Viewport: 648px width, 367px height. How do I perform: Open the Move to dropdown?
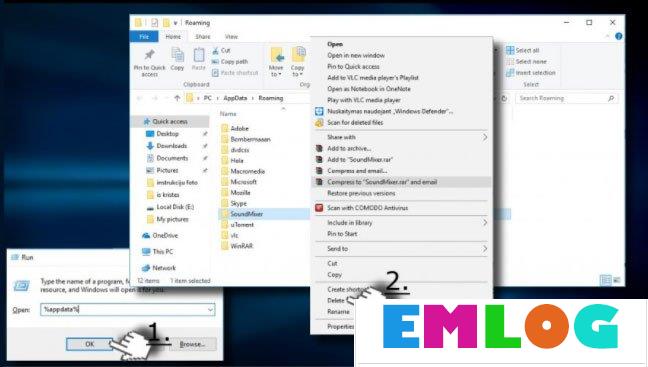click(276, 62)
